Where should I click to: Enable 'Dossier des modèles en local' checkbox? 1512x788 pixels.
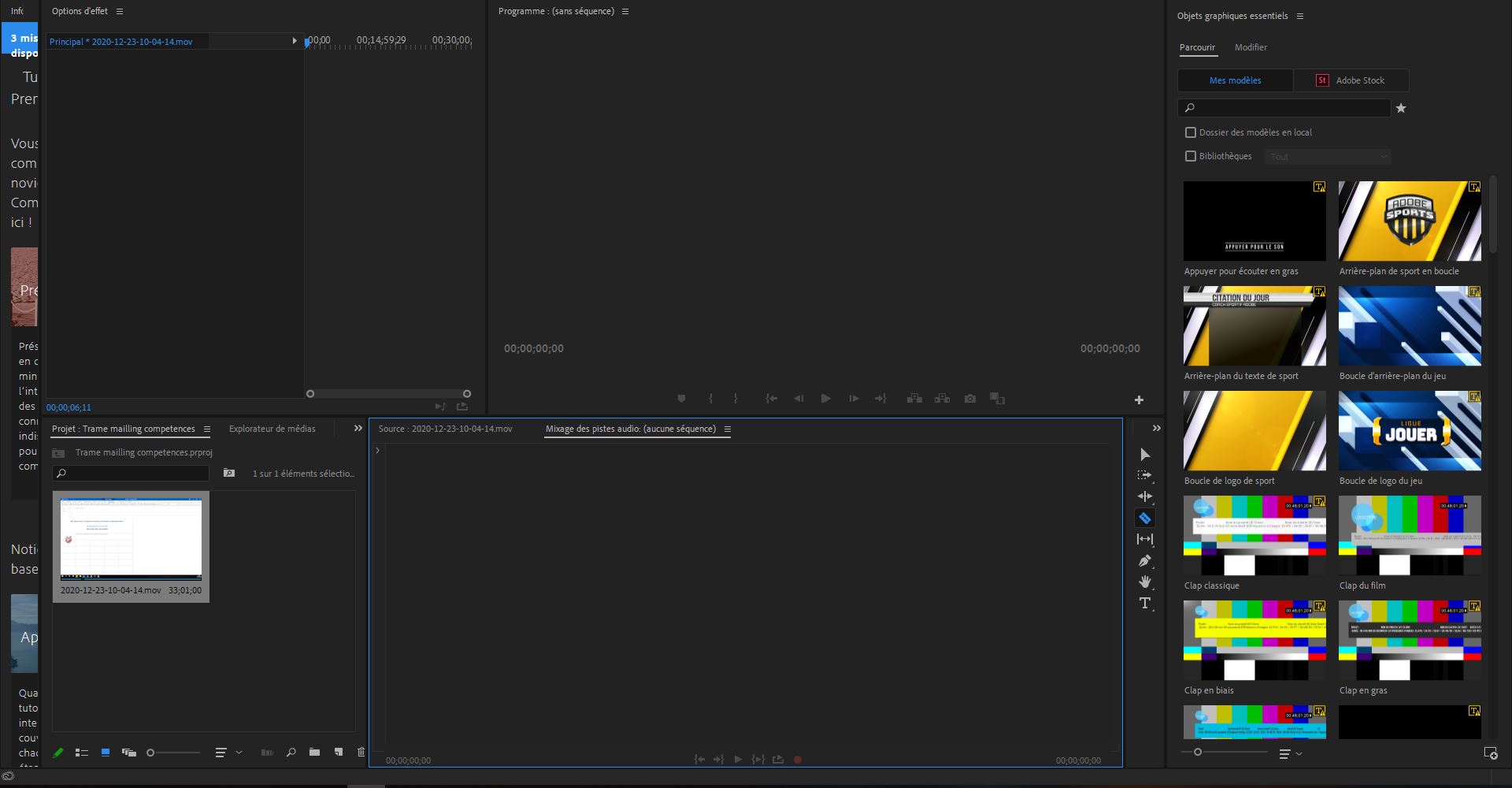1191,132
